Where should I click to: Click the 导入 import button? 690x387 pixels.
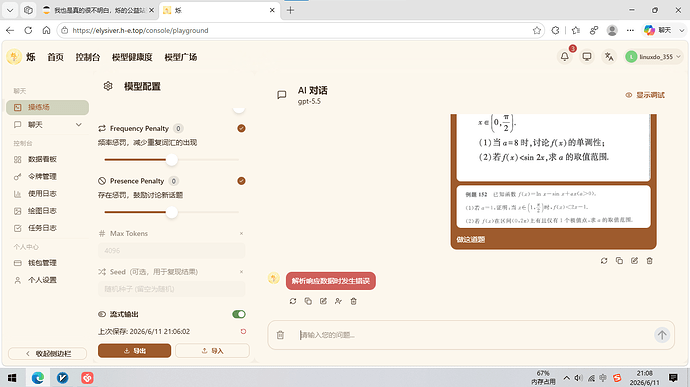tap(212, 351)
